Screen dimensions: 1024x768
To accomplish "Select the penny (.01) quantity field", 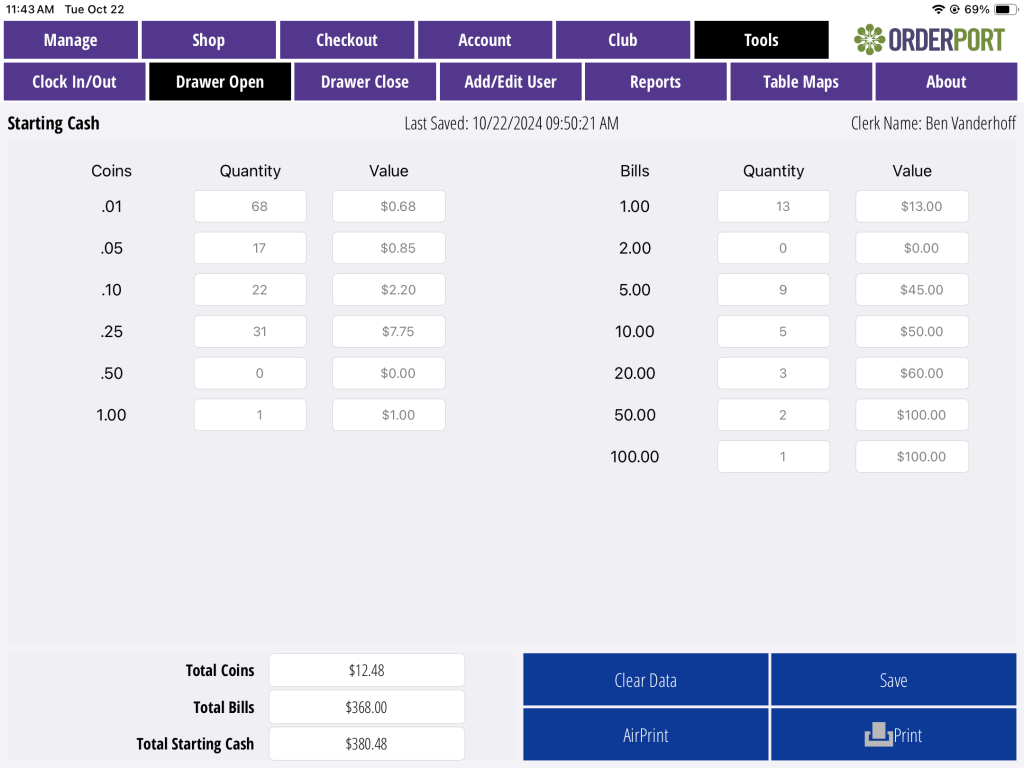I will (x=250, y=207).
